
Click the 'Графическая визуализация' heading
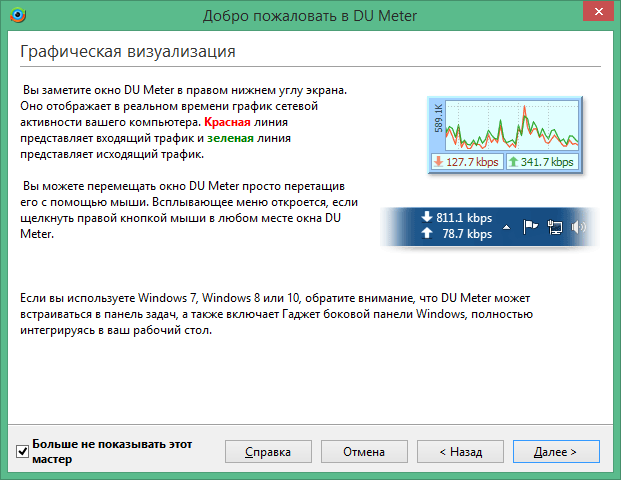pyautogui.click(x=128, y=51)
